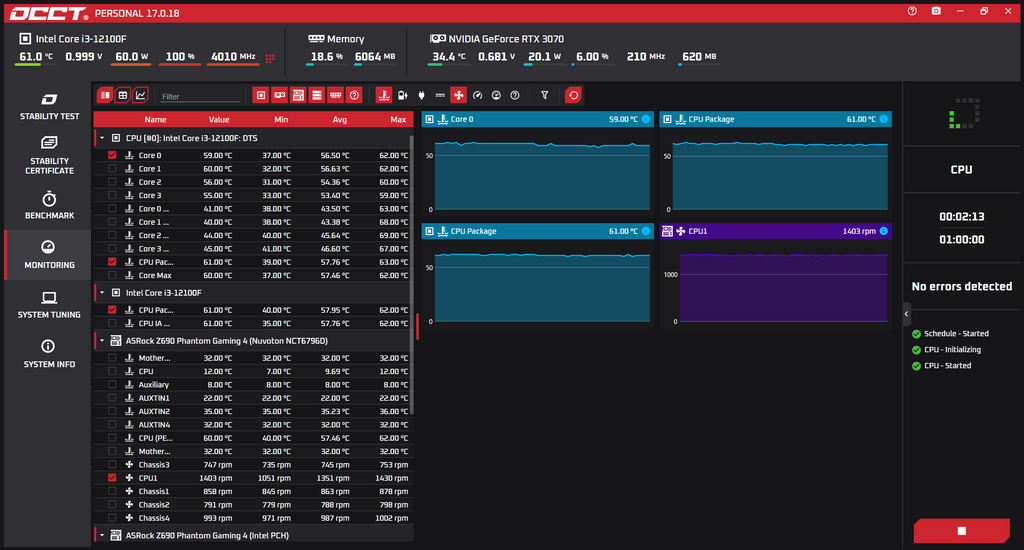Viewport: 1024px width, 550px height.
Task: Switch to combined table and graph view
Action: click(x=104, y=95)
